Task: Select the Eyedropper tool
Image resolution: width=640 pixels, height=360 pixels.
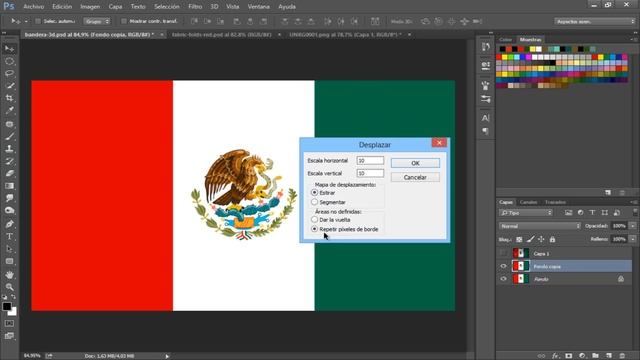Action: 9,110
